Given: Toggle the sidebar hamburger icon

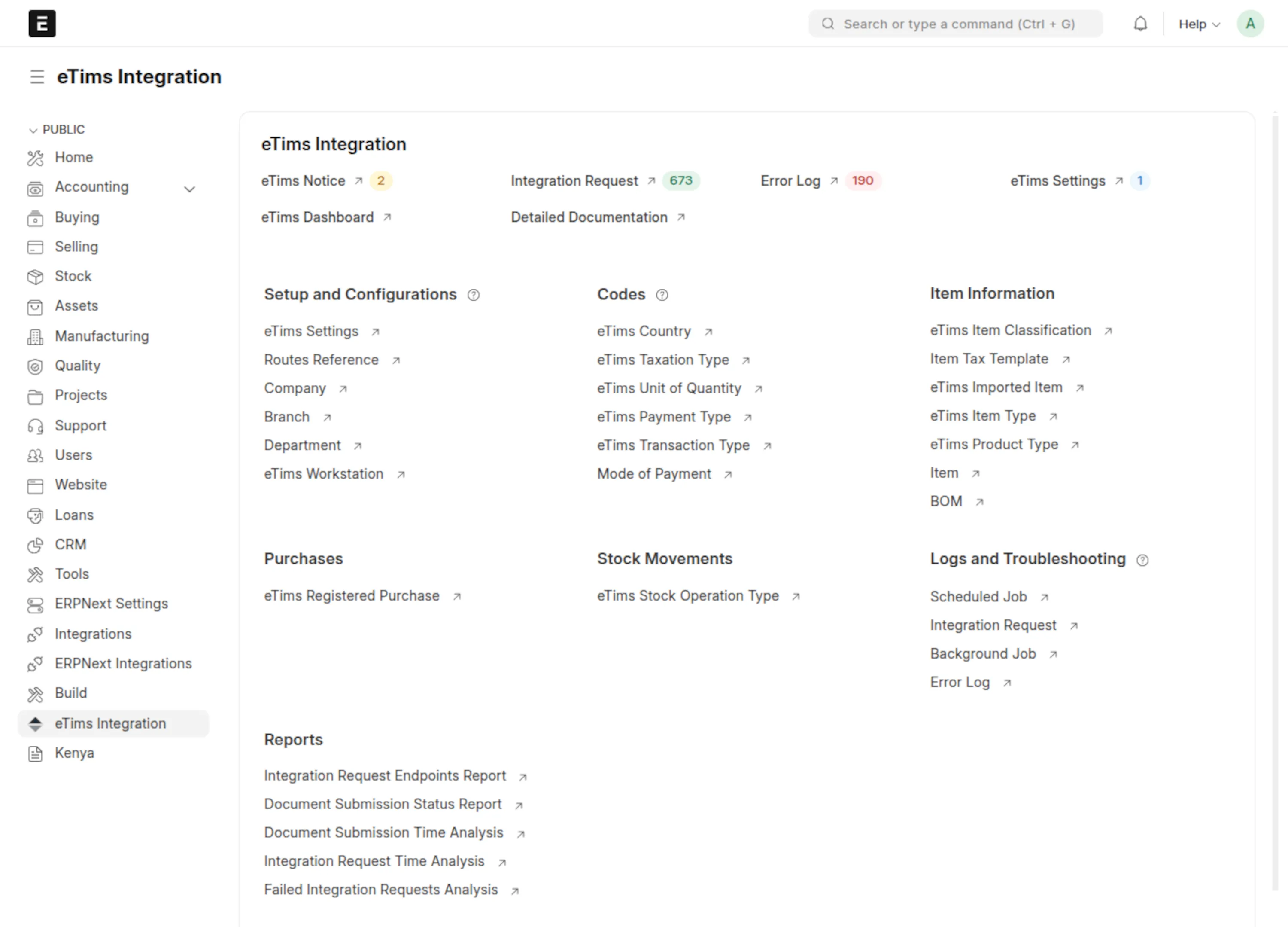Looking at the screenshot, I should [x=37, y=77].
